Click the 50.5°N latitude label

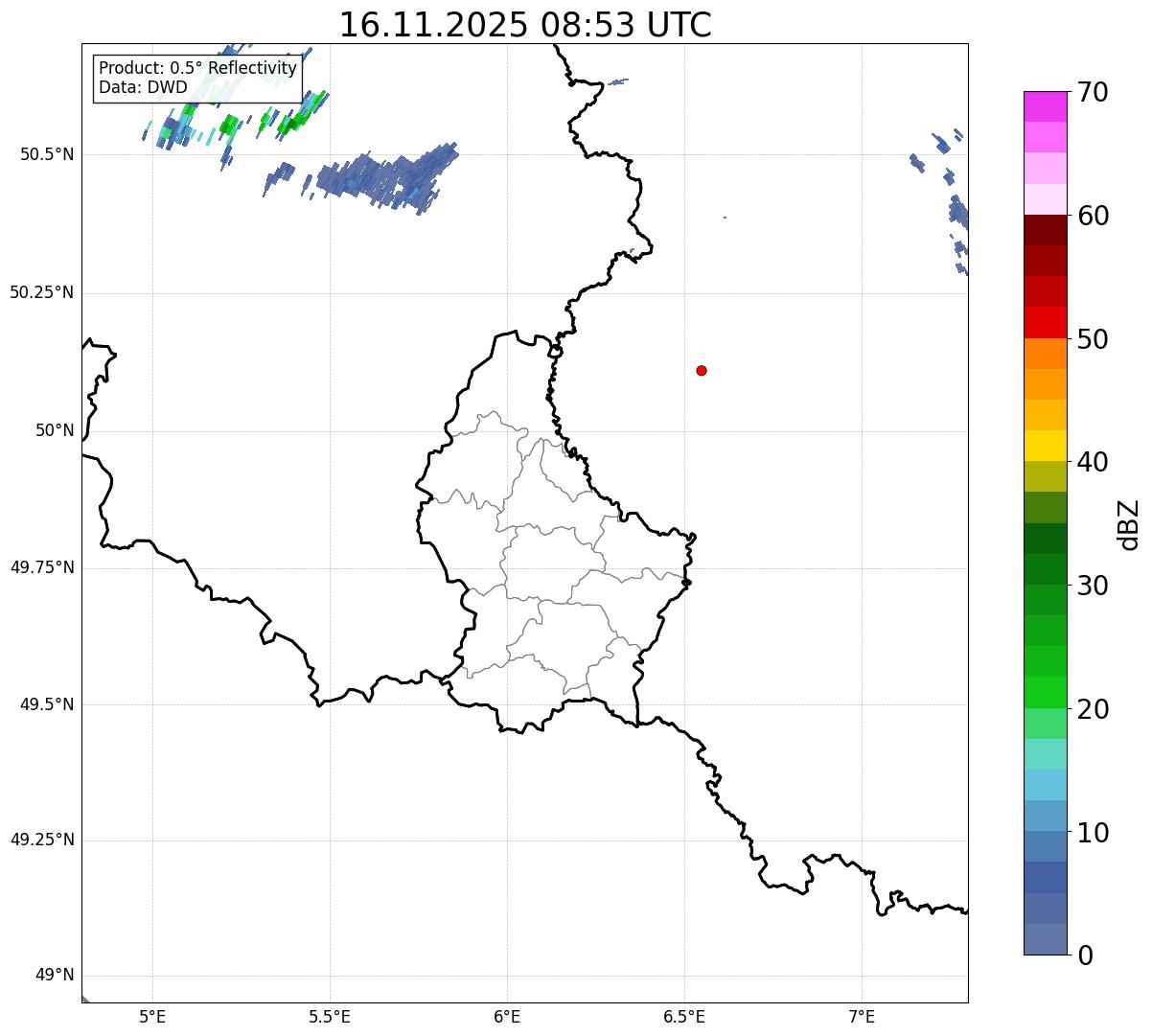(x=46, y=154)
